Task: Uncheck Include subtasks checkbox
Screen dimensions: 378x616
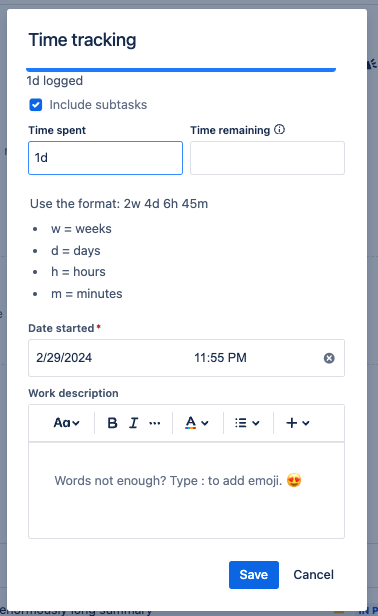Action: tap(36, 105)
